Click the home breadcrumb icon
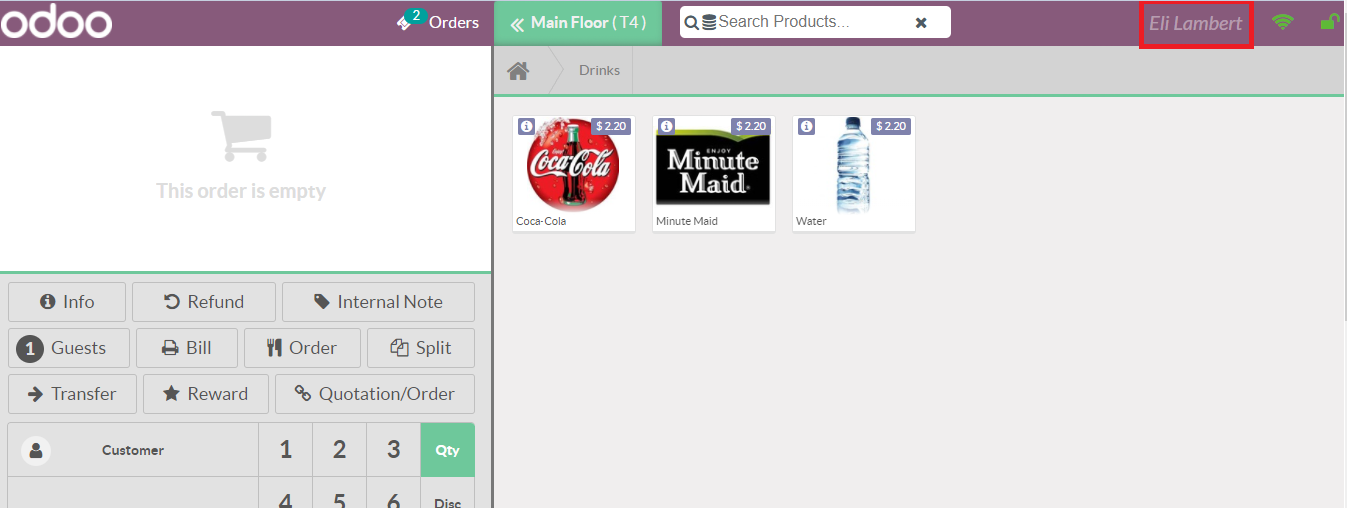The image size is (1347, 508). (x=517, y=71)
